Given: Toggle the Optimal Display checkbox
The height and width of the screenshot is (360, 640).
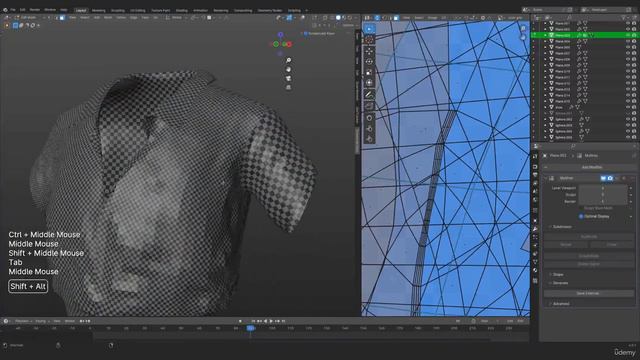Looking at the screenshot, I should [x=581, y=216].
